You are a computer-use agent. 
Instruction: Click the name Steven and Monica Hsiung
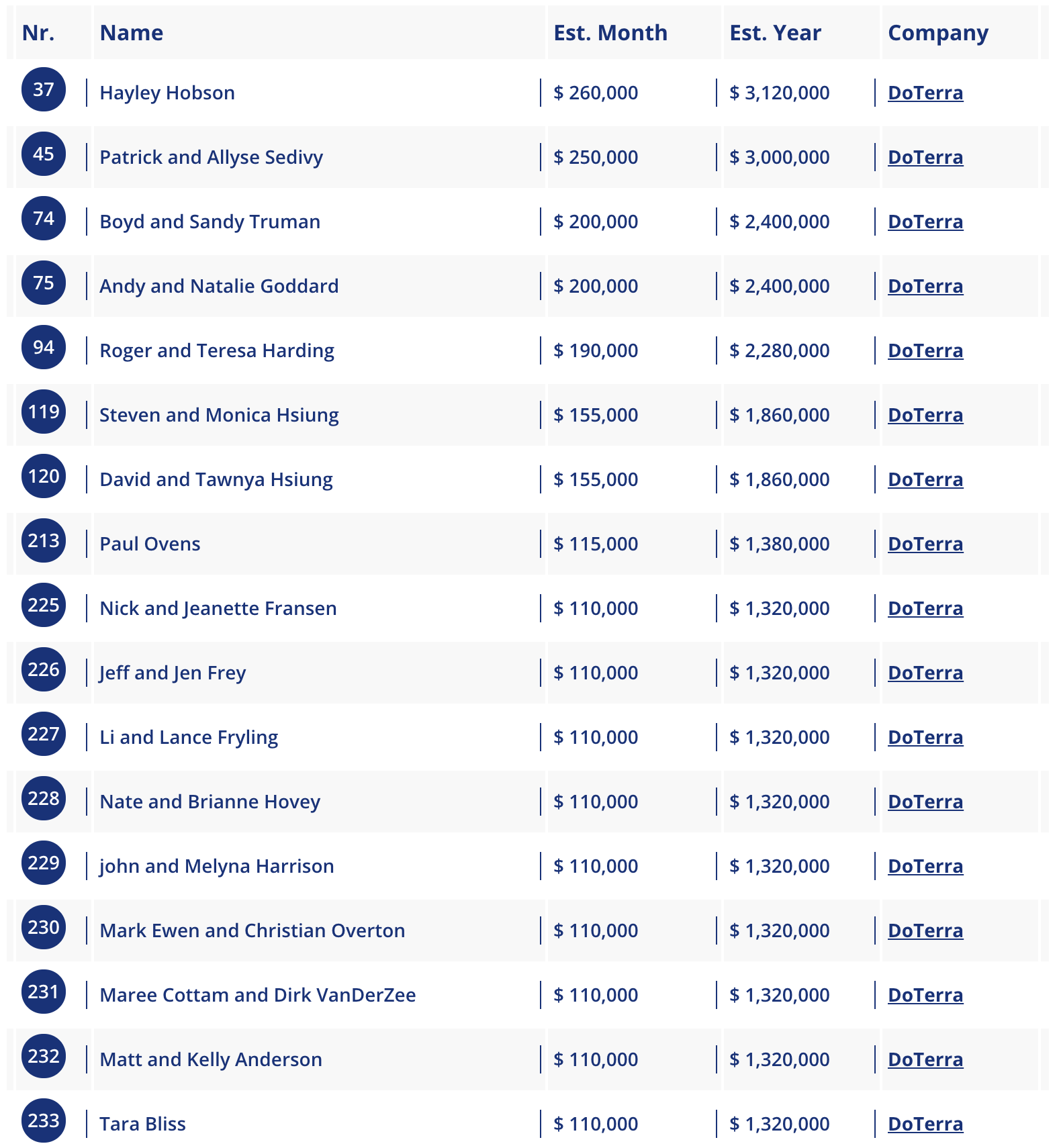tap(219, 415)
